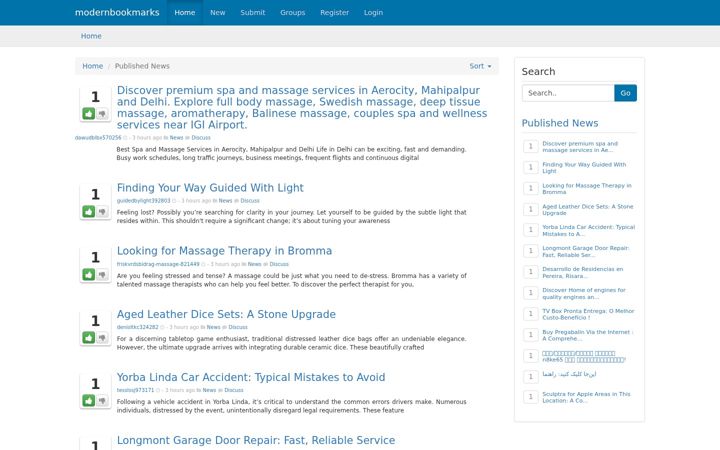
Task: Open sidebar link Aged Leather Dice Sets
Action: click(x=588, y=210)
